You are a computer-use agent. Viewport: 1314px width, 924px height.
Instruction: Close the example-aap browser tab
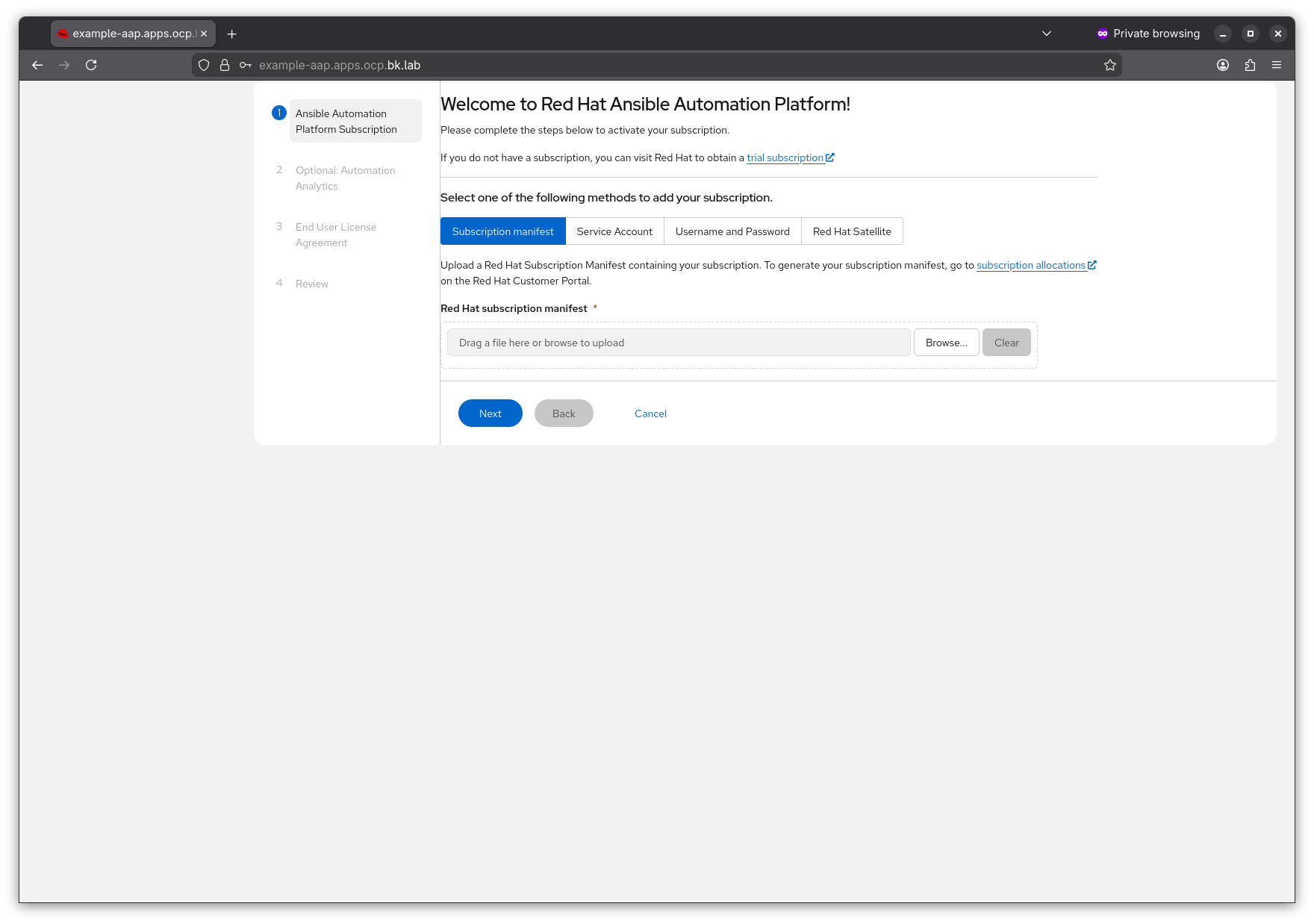pos(204,34)
